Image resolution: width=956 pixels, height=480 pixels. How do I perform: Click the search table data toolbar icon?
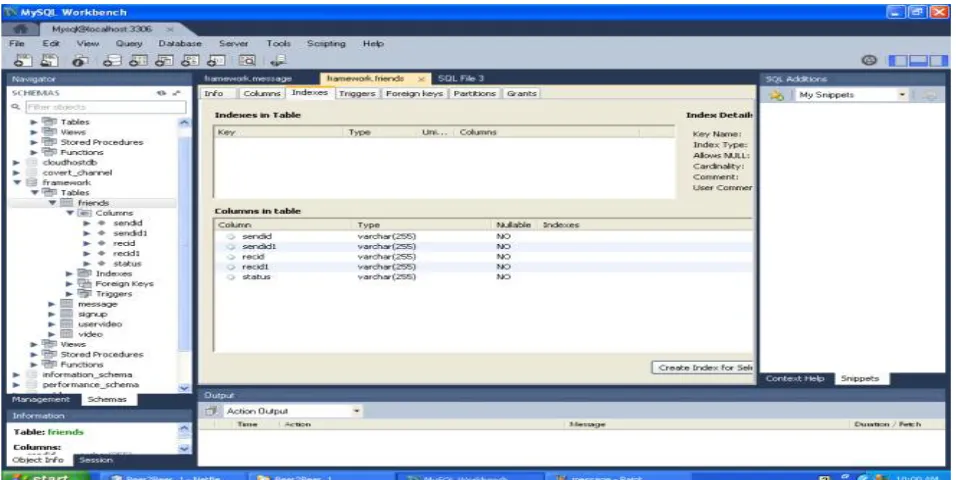pyautogui.click(x=247, y=60)
